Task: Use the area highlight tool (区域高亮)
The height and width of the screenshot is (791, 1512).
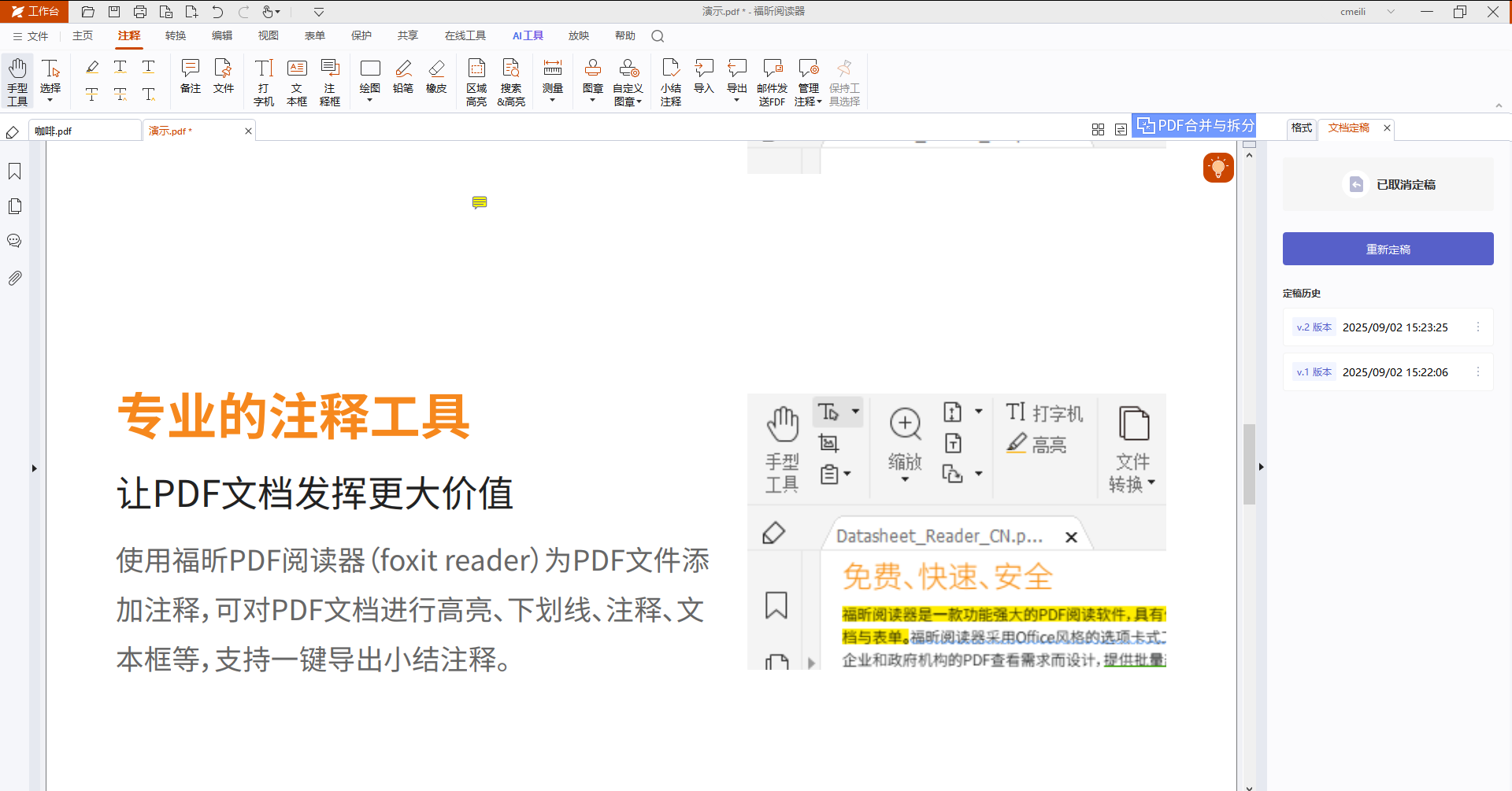Action: coord(476,82)
